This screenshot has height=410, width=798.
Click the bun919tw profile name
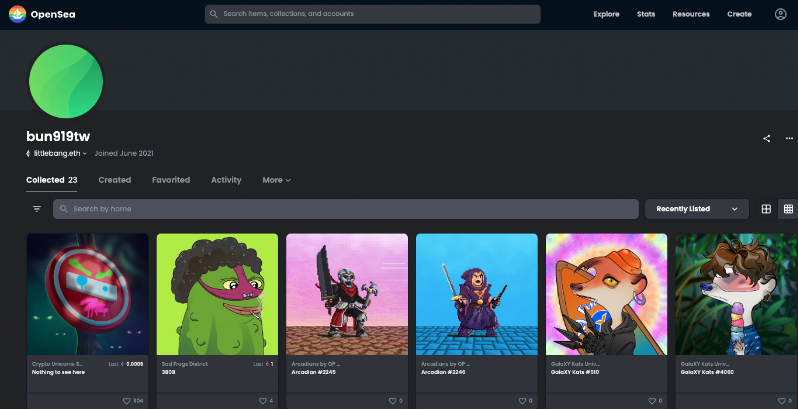click(58, 136)
